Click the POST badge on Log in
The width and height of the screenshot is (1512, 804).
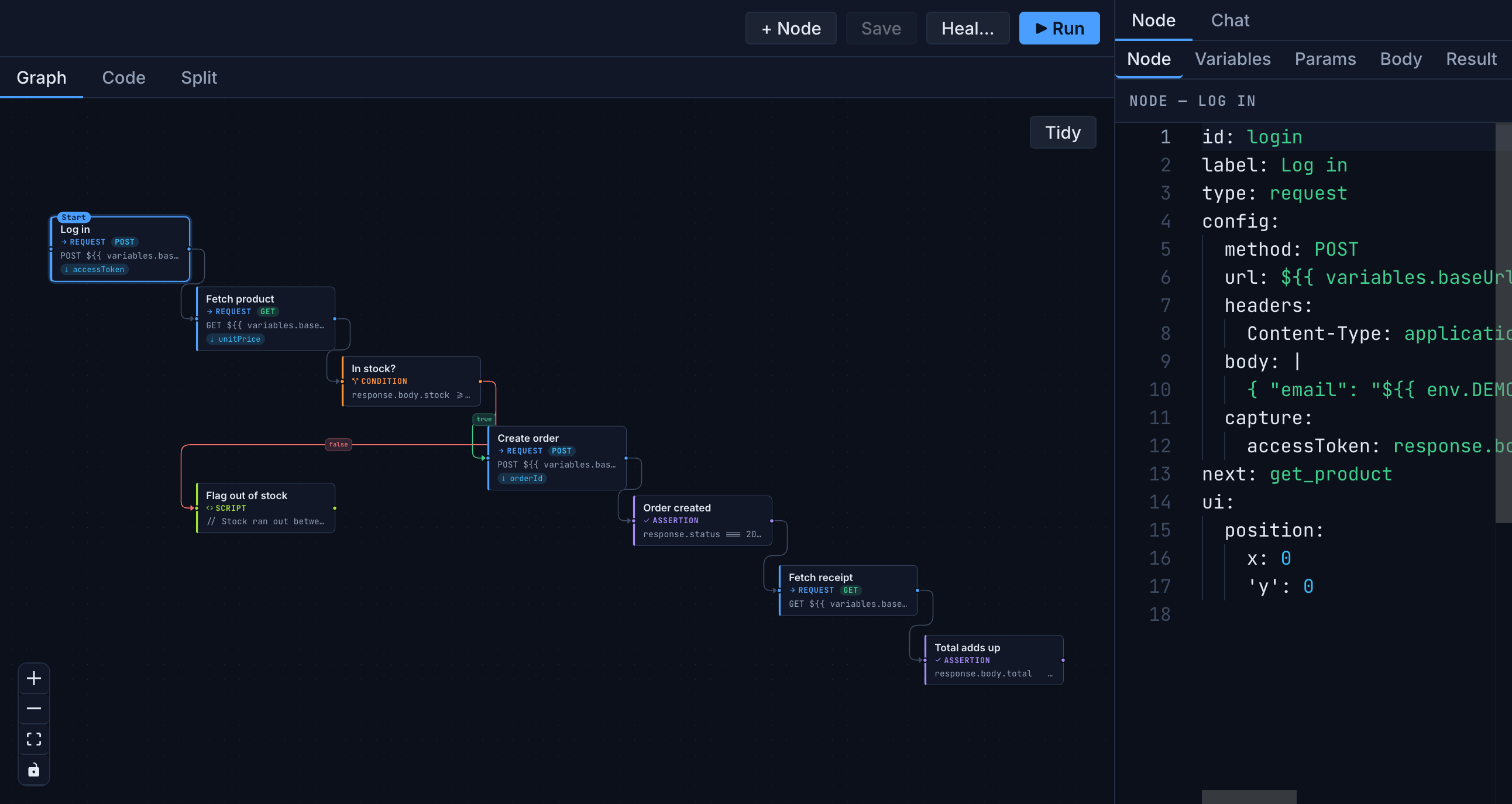(x=125, y=242)
